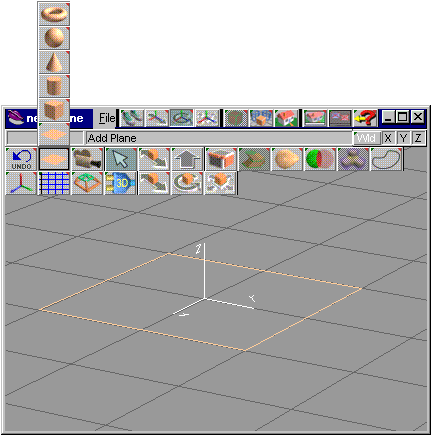The width and height of the screenshot is (431, 435).
Task: Expand the object move tool flyout
Action: tap(154, 183)
